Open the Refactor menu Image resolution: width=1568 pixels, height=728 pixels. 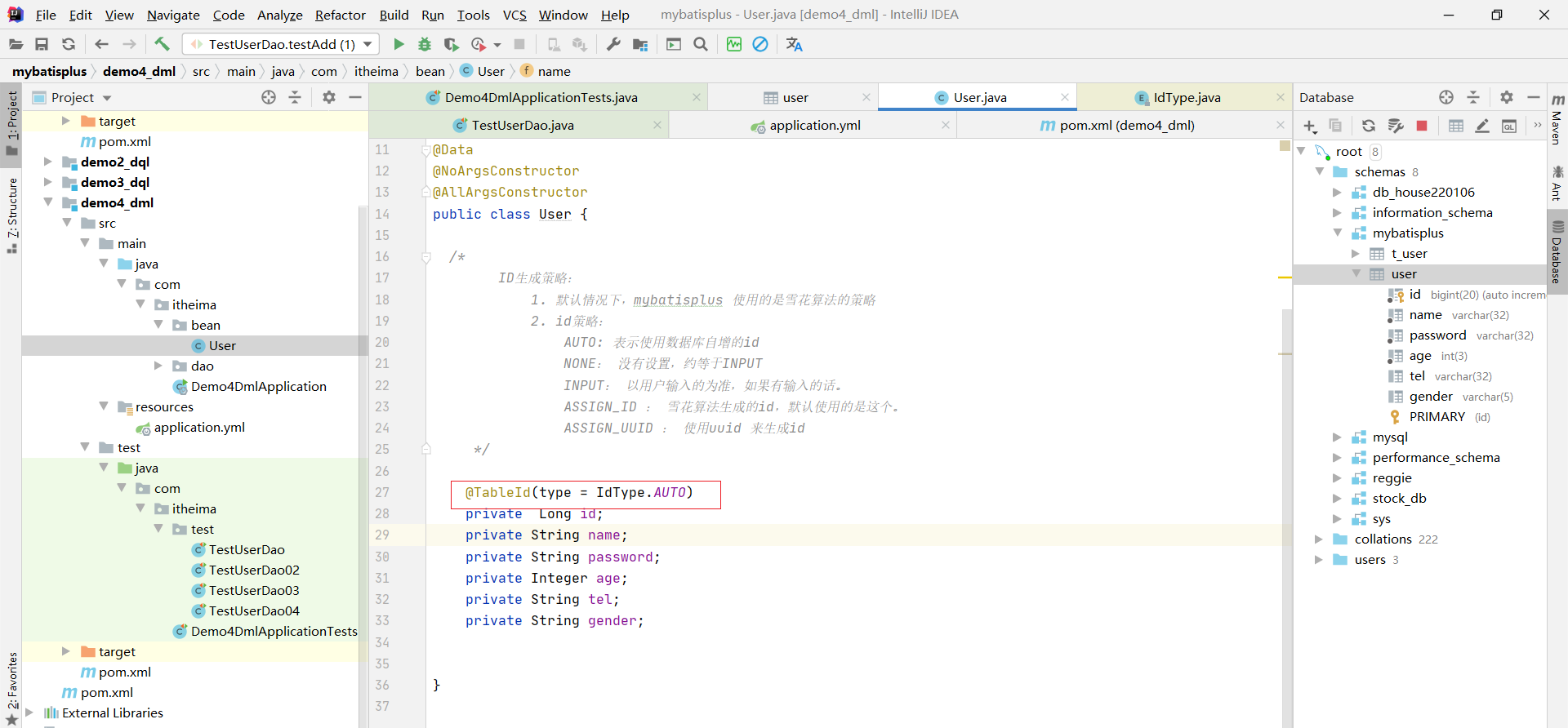340,15
